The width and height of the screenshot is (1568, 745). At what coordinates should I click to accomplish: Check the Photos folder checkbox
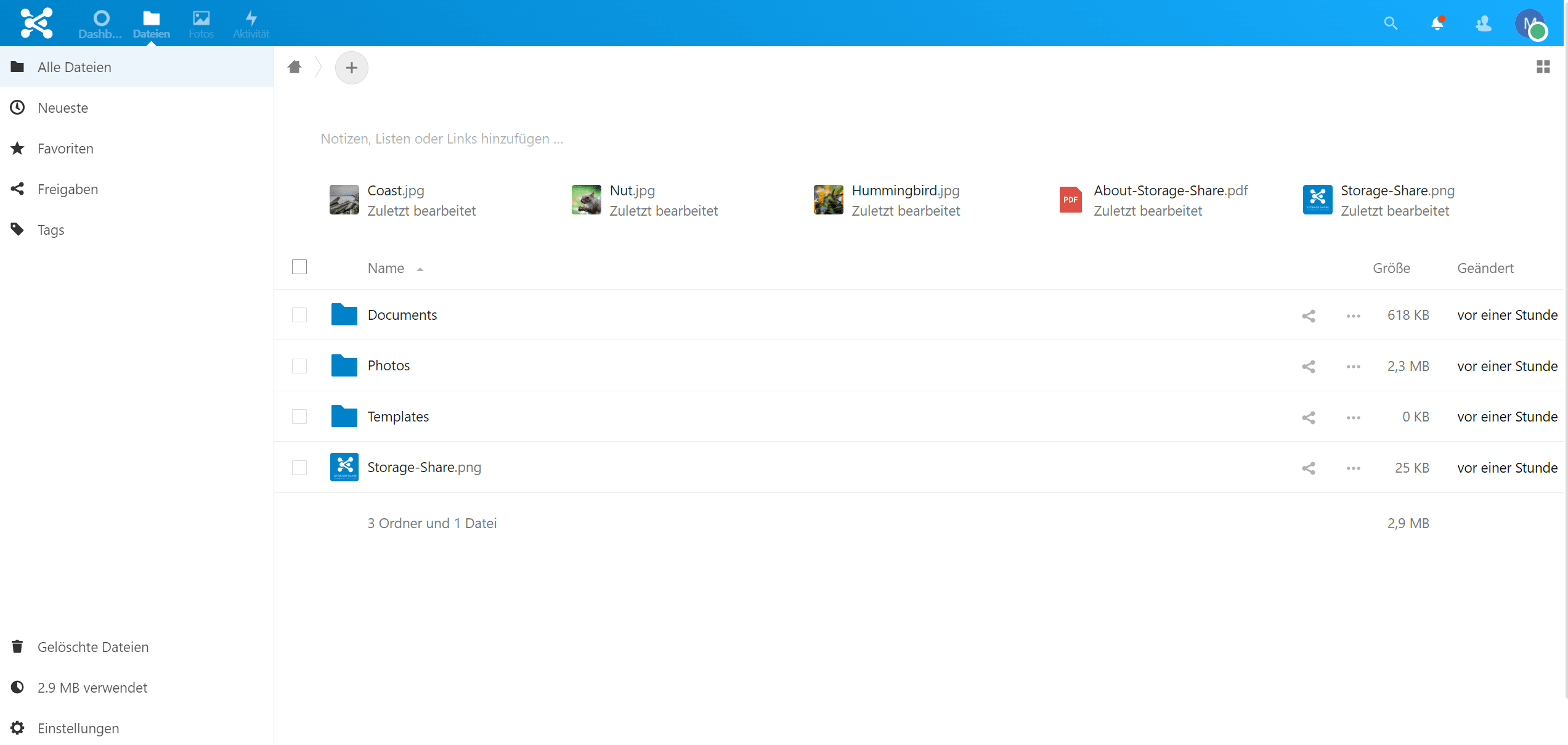coord(299,366)
